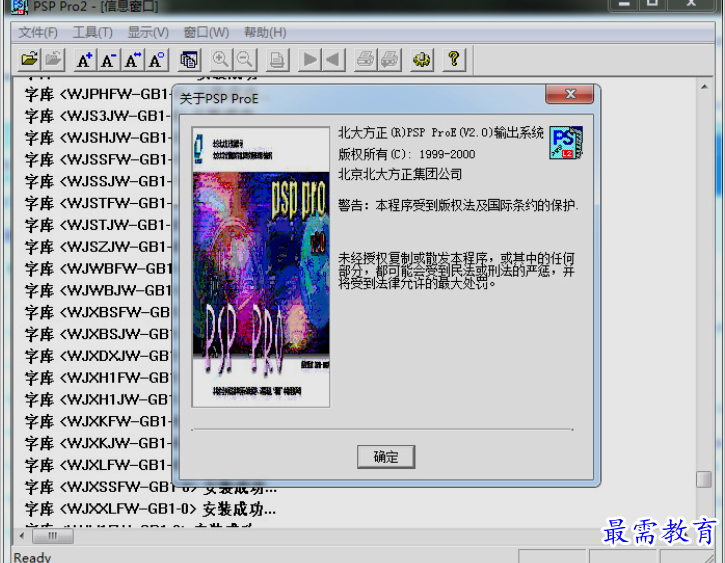Click the next page right arrow icon
This screenshot has height=563, width=725.
310,60
